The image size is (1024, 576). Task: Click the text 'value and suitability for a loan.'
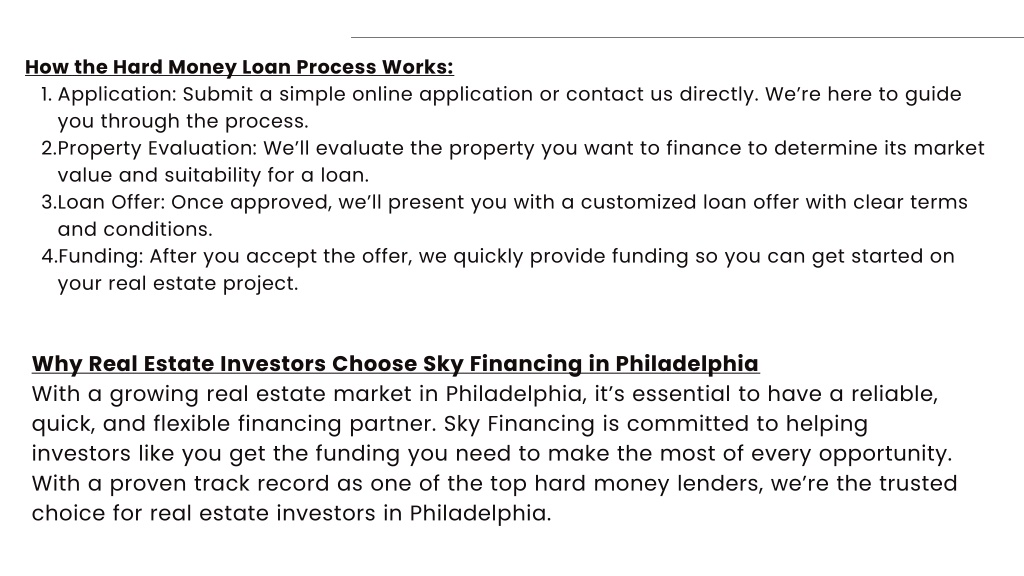point(214,176)
